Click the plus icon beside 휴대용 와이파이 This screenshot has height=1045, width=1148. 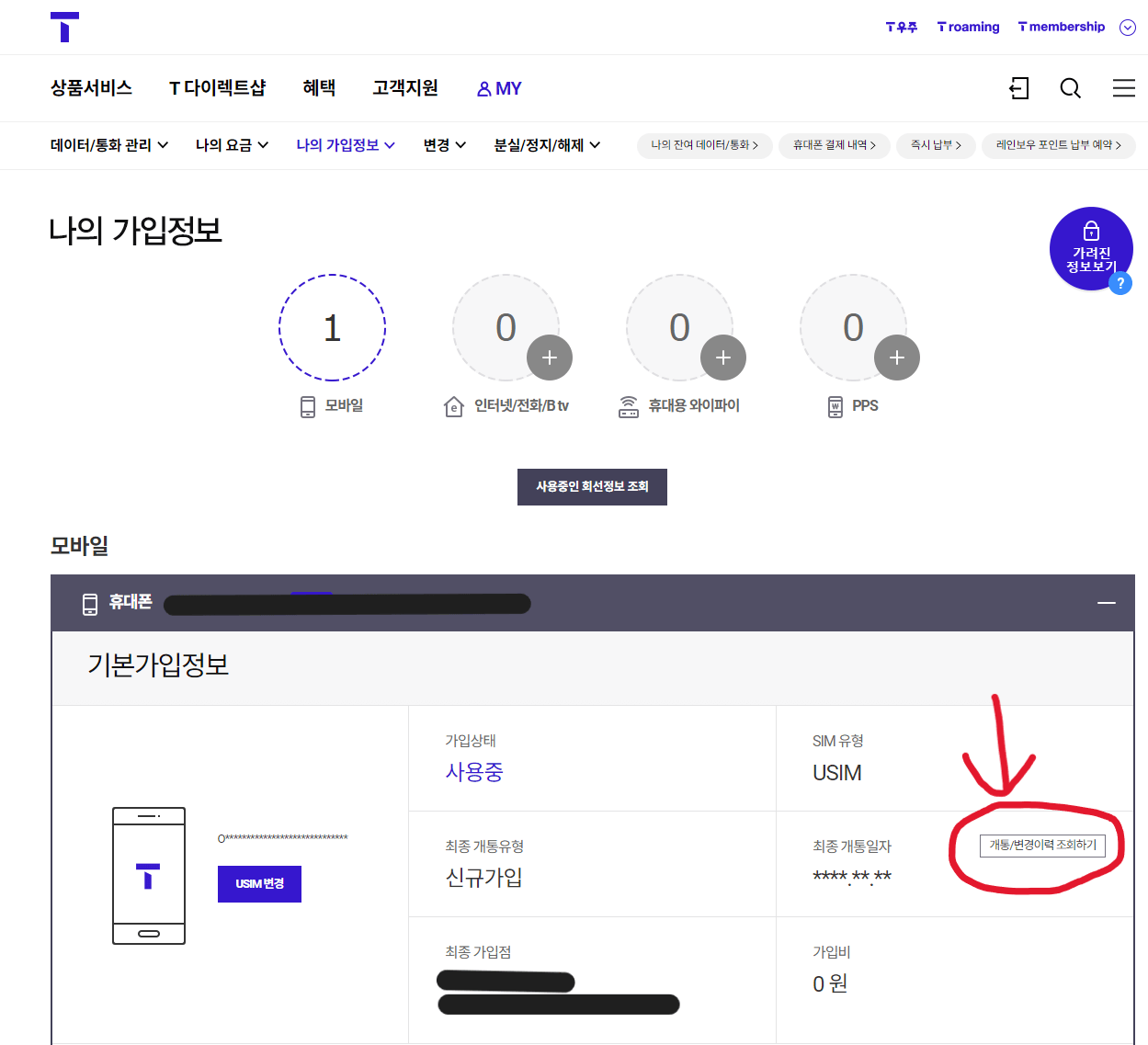[x=723, y=358]
